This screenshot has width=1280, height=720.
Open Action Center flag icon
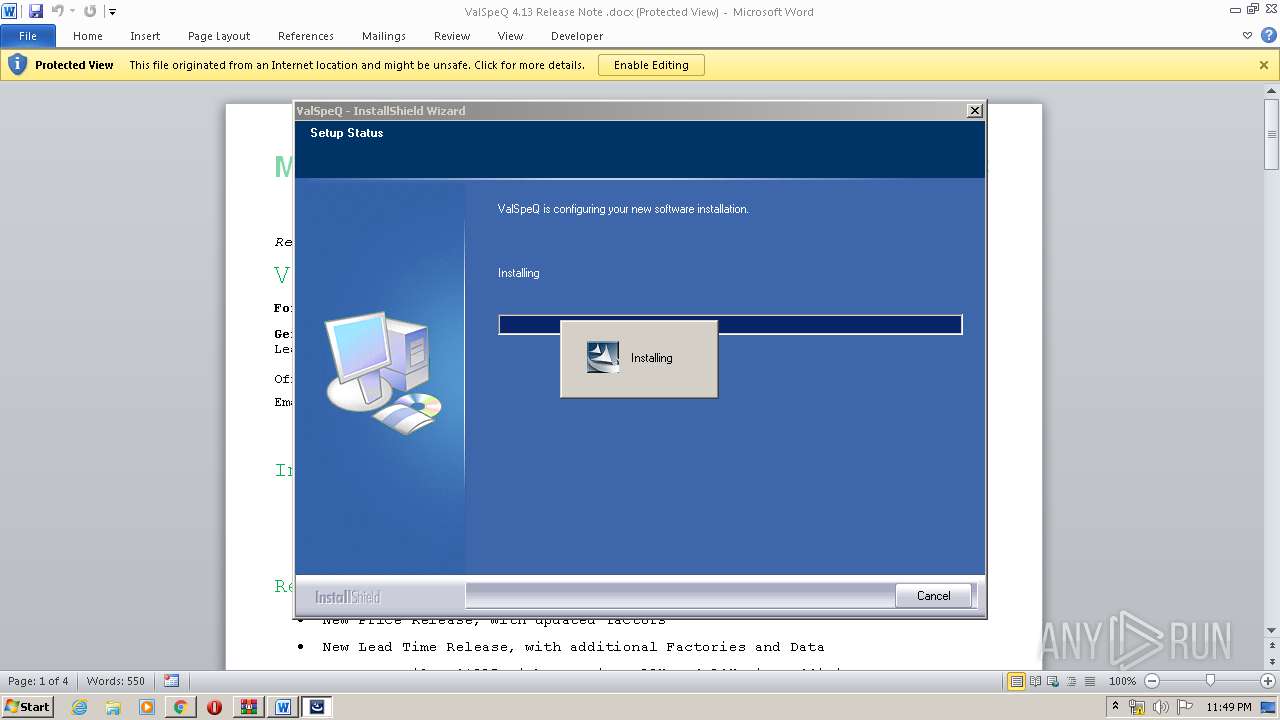click(1185, 707)
